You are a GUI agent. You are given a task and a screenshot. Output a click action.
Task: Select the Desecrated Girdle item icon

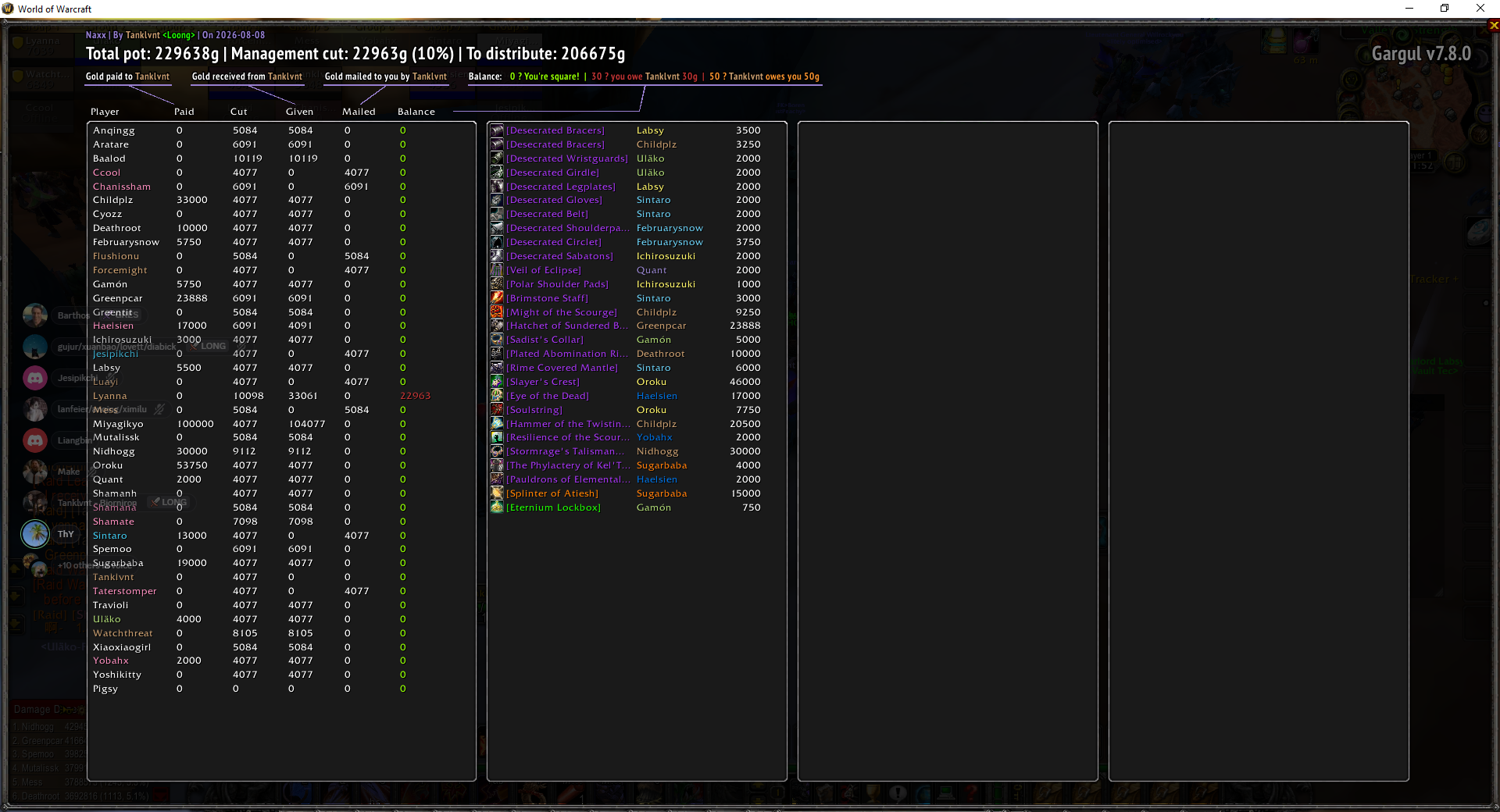click(x=497, y=173)
